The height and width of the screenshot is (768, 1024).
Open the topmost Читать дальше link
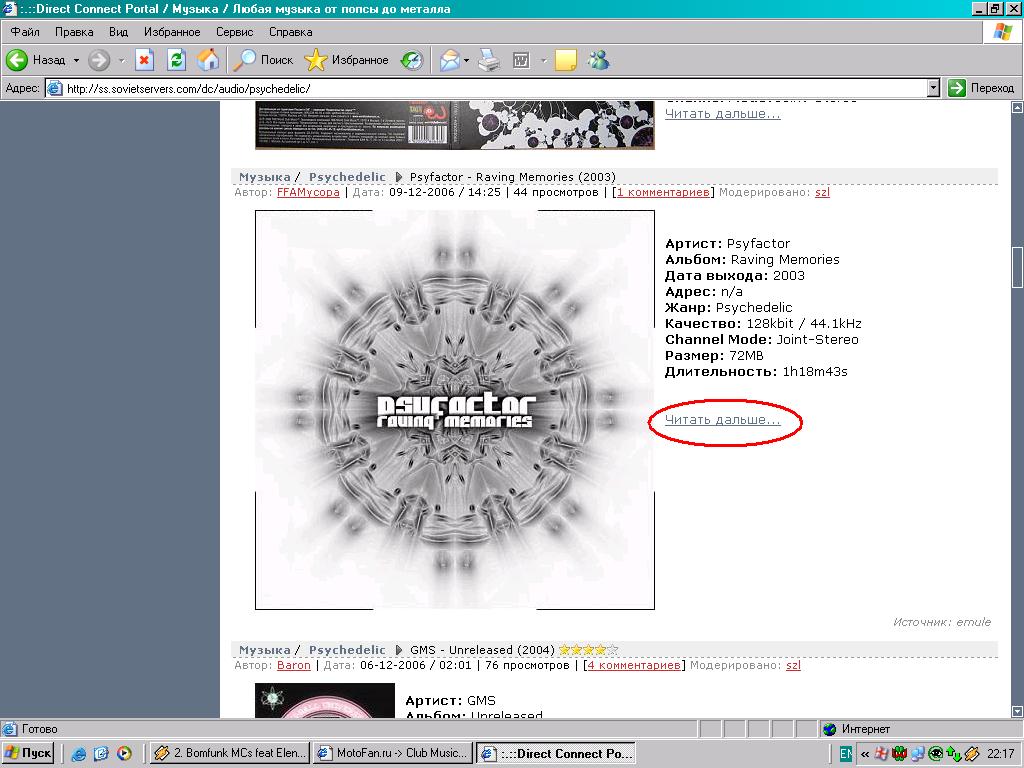[722, 114]
